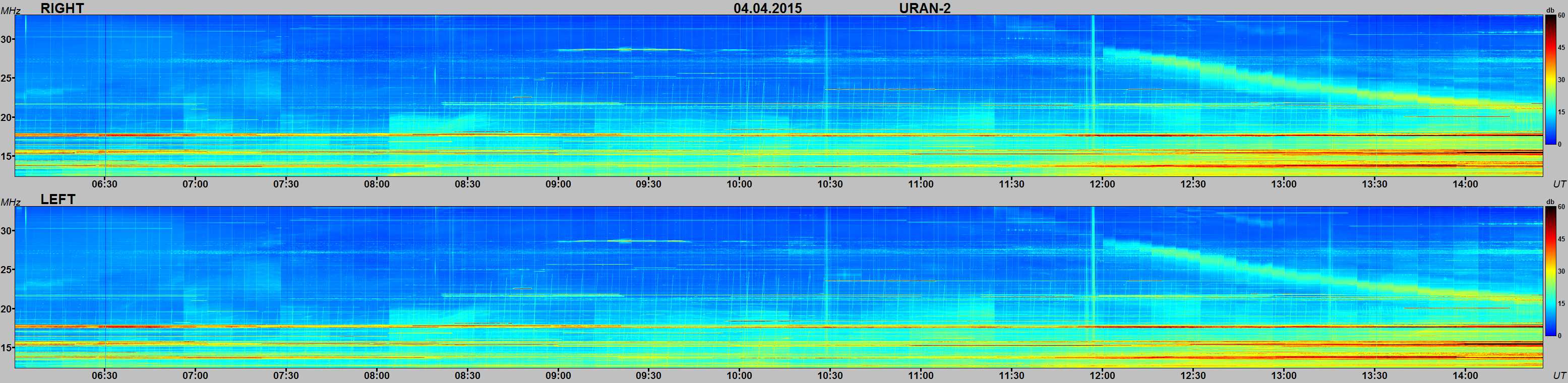
Task: Click 14:00 time label under RIGHT panel
Action: coord(1465,184)
